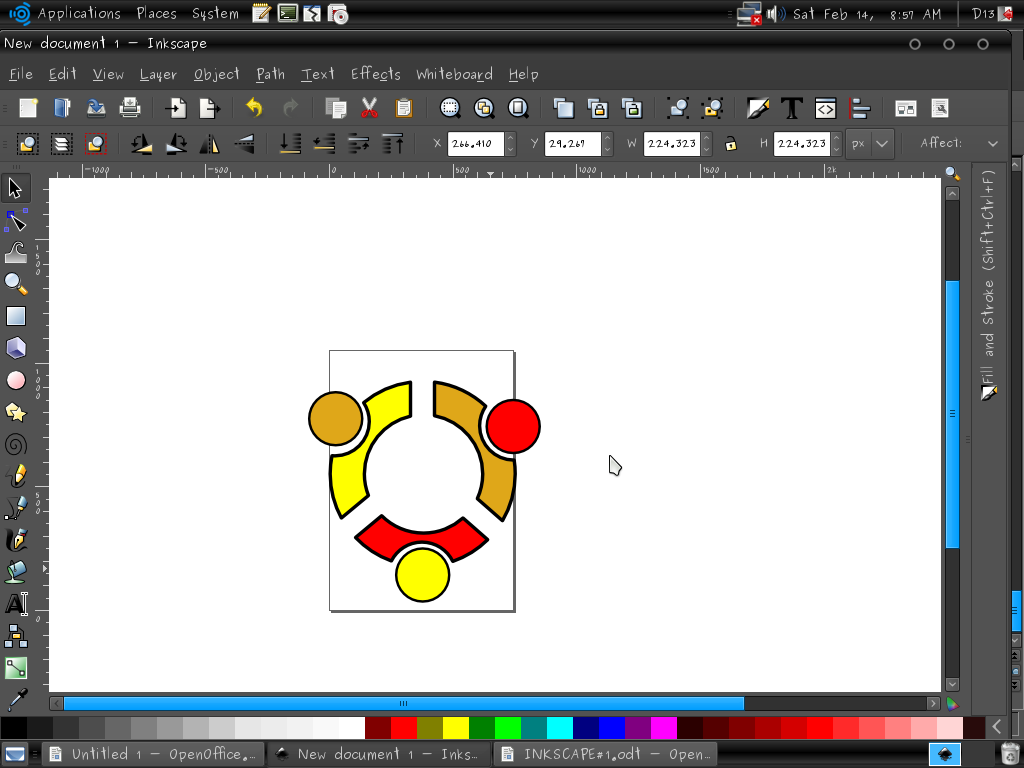The width and height of the screenshot is (1024, 768).
Task: Rotate selection 90 degrees counter-clockwise
Action: [x=141, y=143]
